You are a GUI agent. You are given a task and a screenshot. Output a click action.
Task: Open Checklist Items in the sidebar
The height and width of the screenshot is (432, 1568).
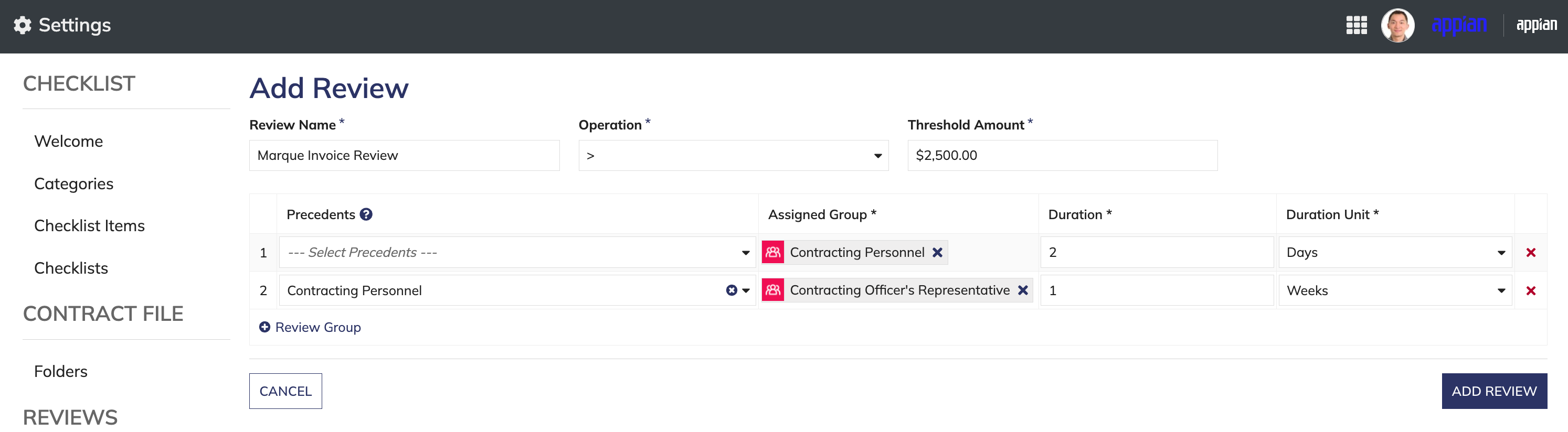point(90,226)
